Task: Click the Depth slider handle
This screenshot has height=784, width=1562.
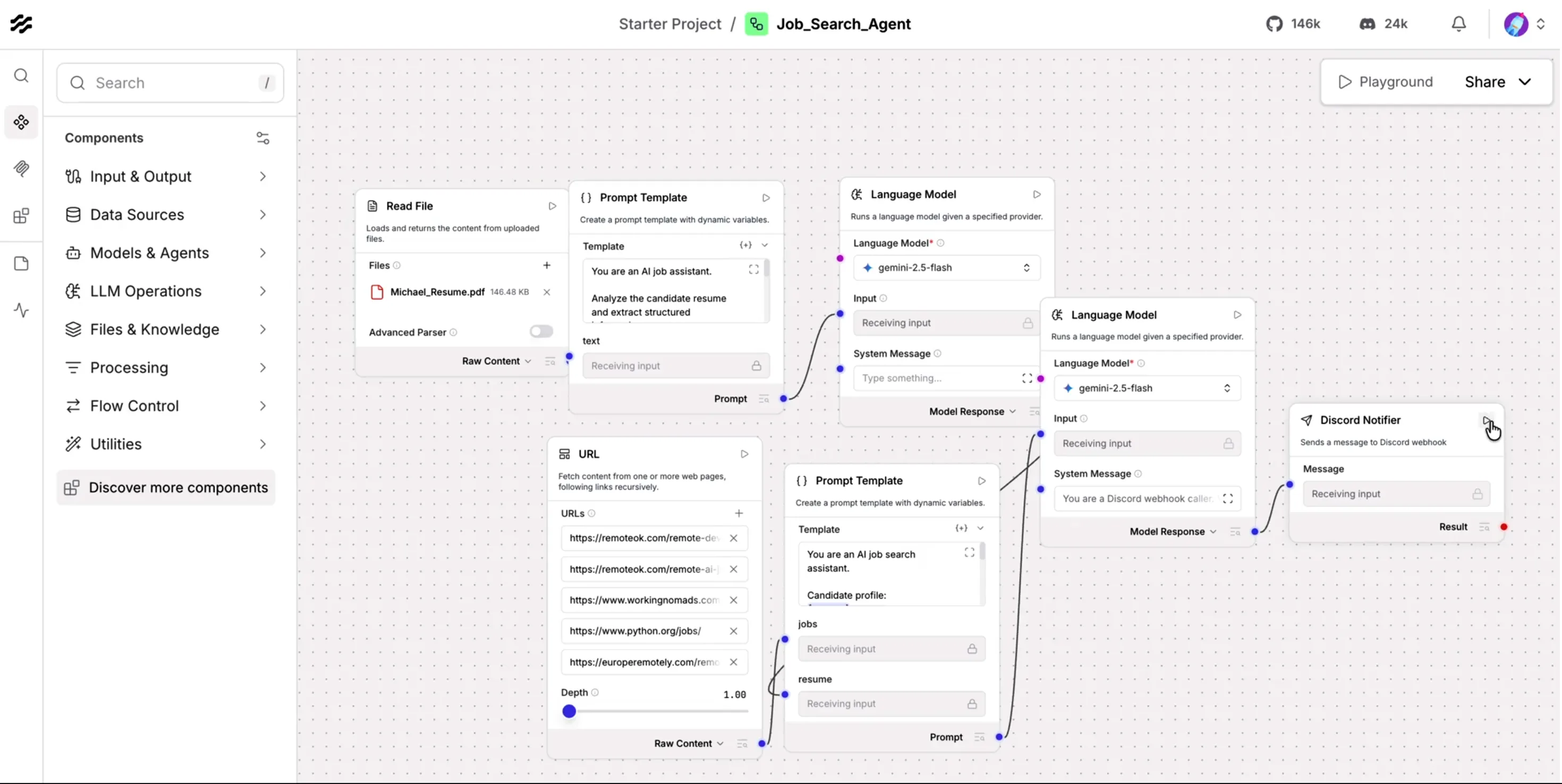Action: 570,711
